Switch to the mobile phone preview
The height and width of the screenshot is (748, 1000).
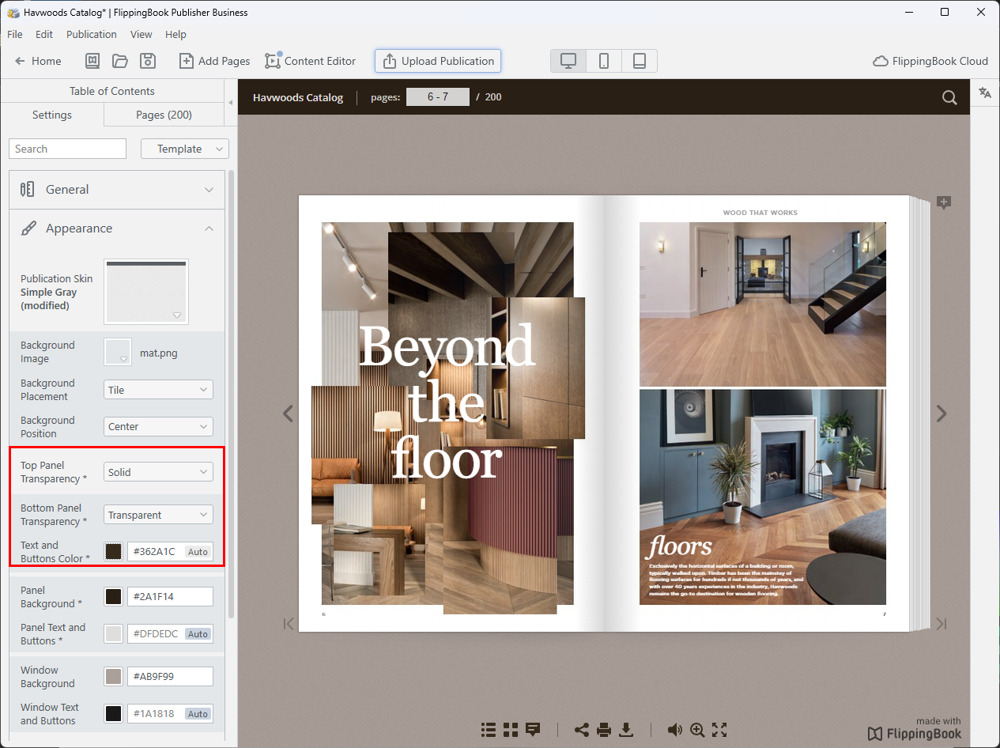[604, 61]
